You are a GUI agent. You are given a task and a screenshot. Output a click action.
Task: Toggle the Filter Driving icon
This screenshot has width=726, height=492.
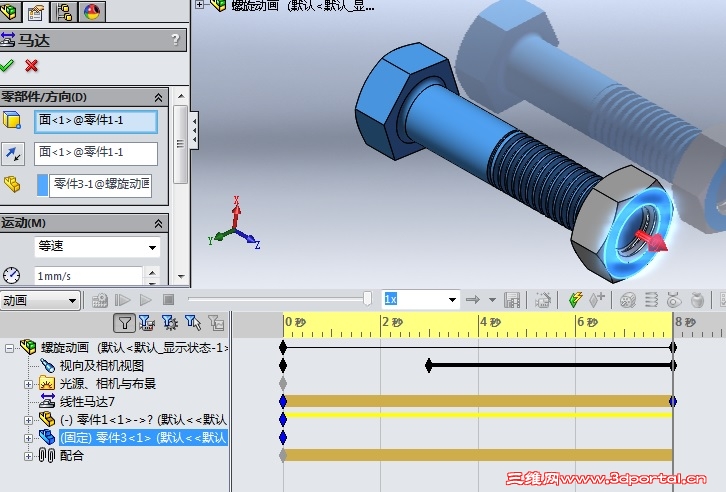pyautogui.click(x=169, y=323)
